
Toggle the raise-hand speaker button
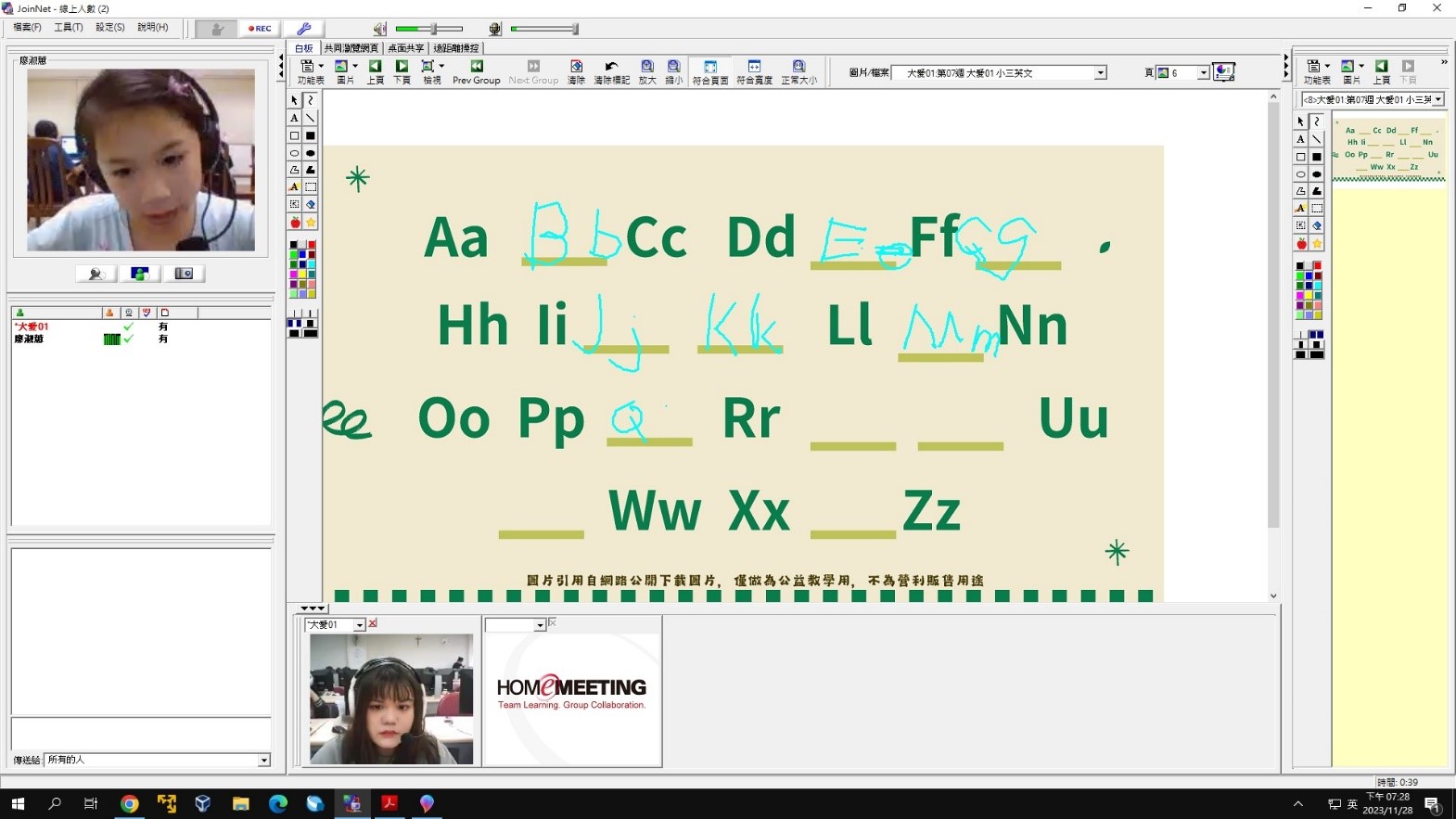point(216,29)
